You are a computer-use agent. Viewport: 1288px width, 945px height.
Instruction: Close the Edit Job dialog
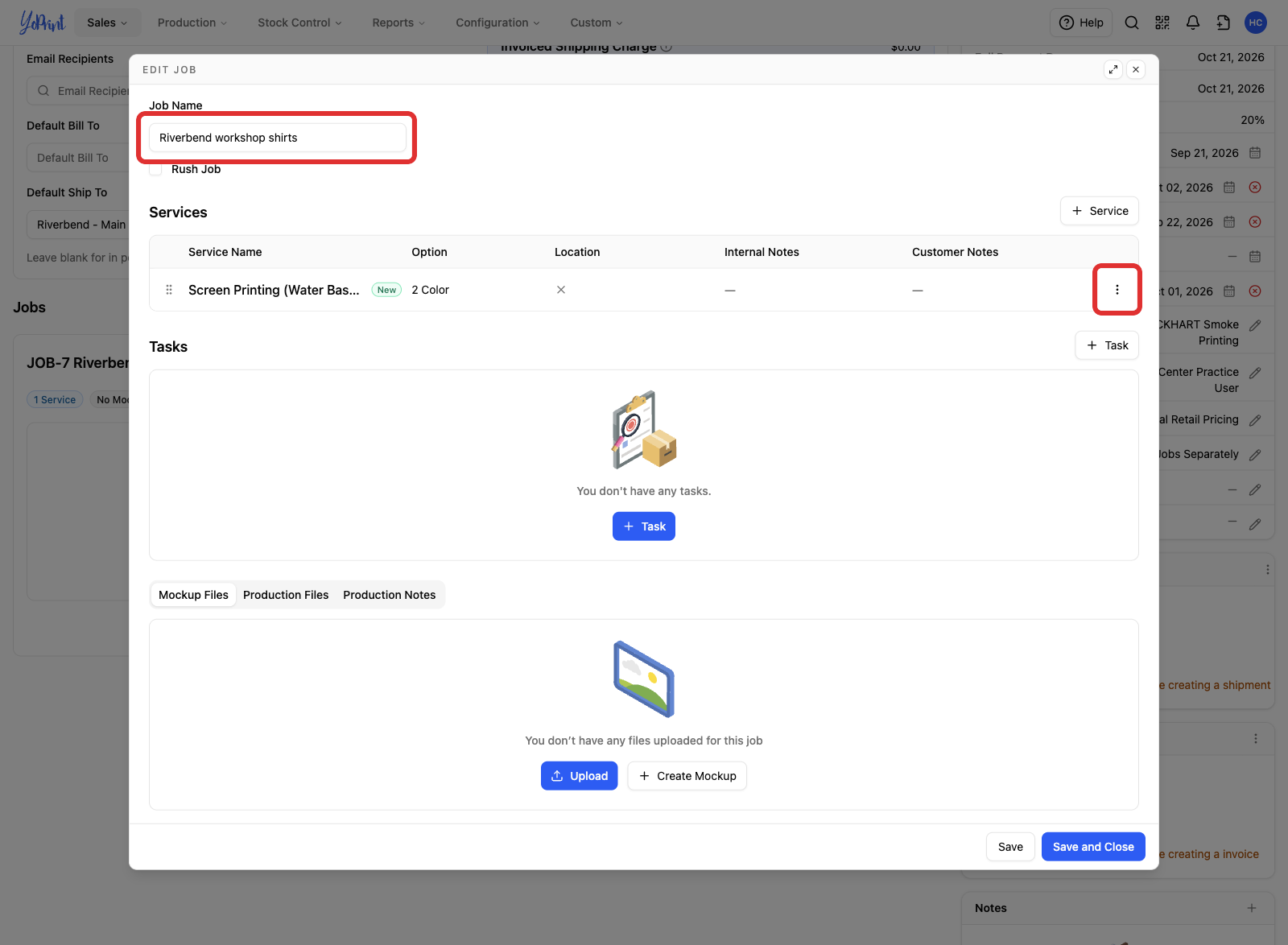point(1136,69)
